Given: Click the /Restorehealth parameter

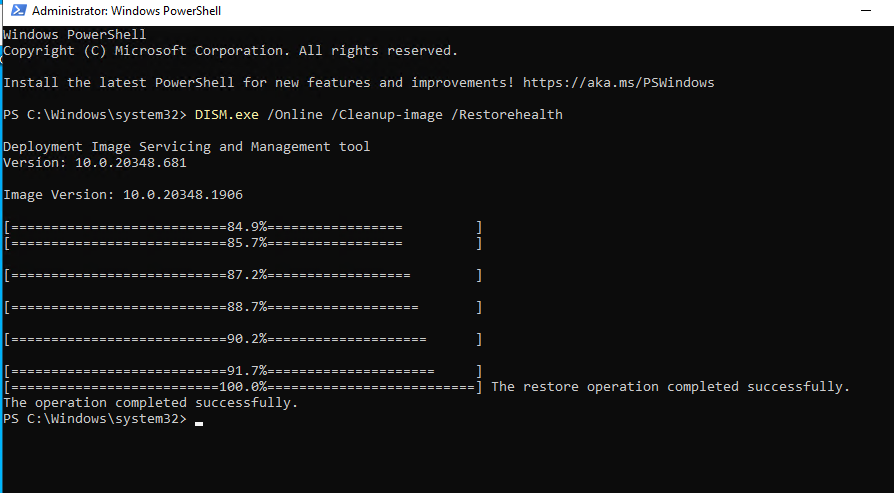Looking at the screenshot, I should (508, 115).
